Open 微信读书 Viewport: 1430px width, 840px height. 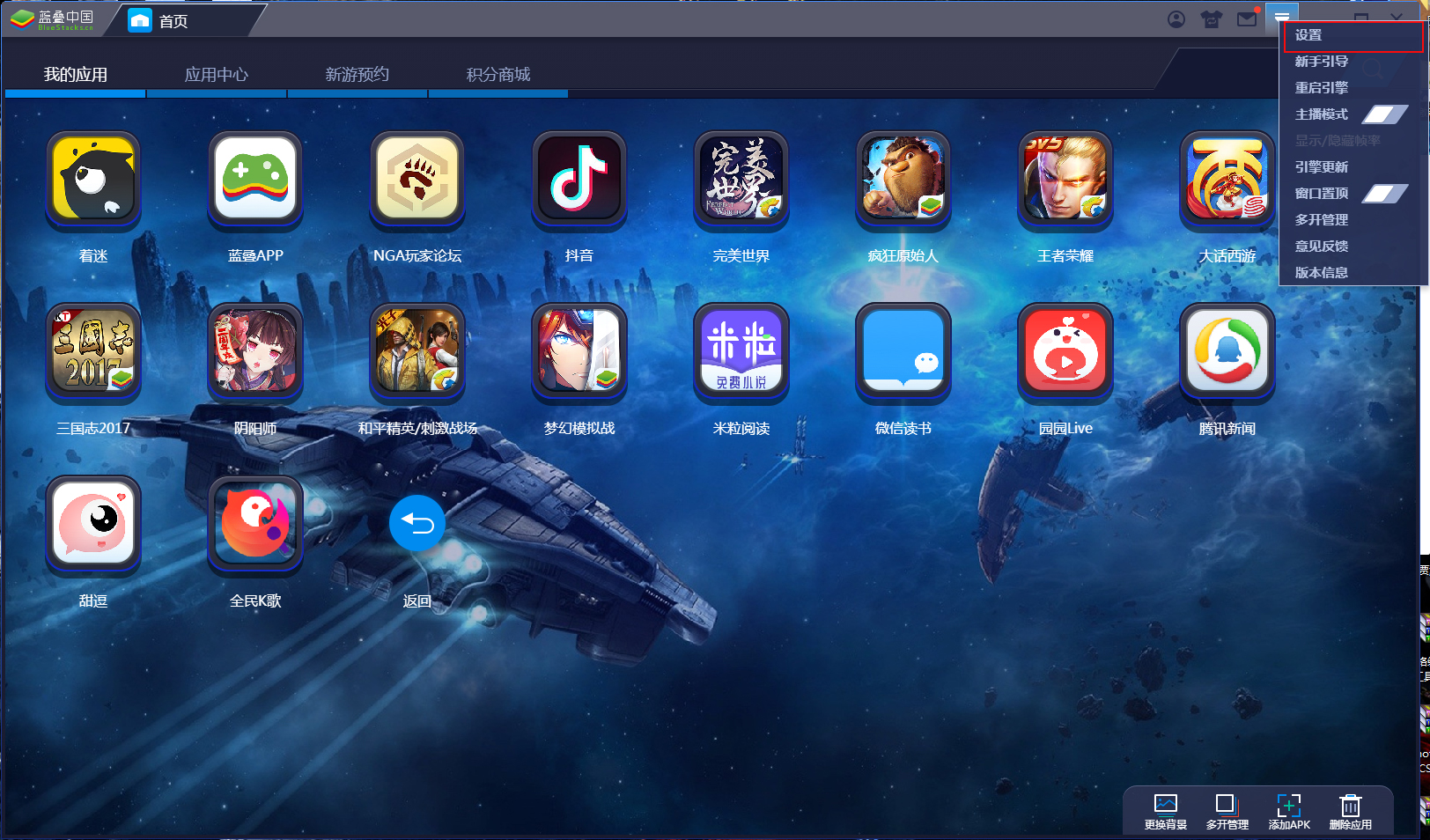(903, 352)
